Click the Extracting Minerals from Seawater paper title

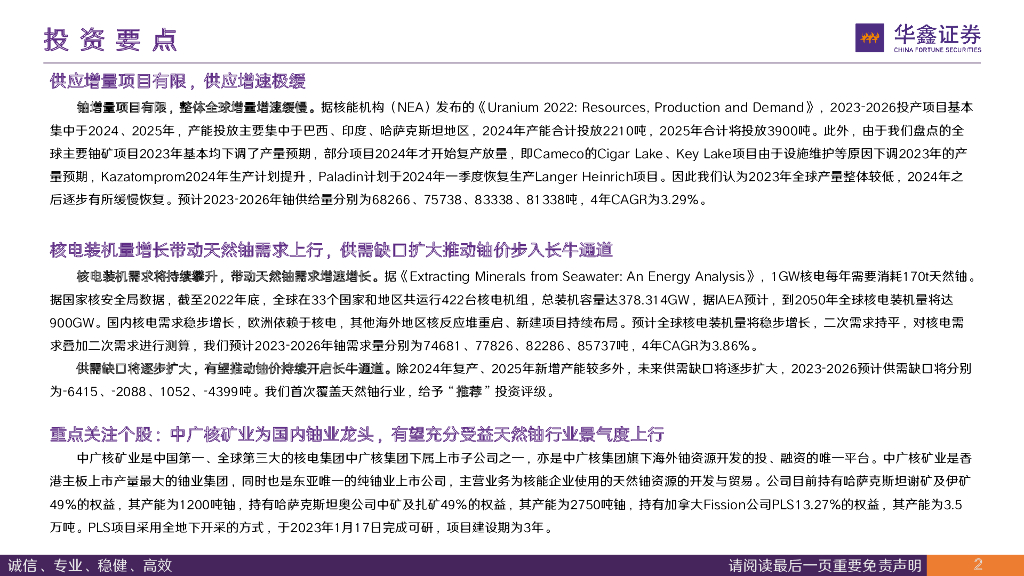point(583,276)
